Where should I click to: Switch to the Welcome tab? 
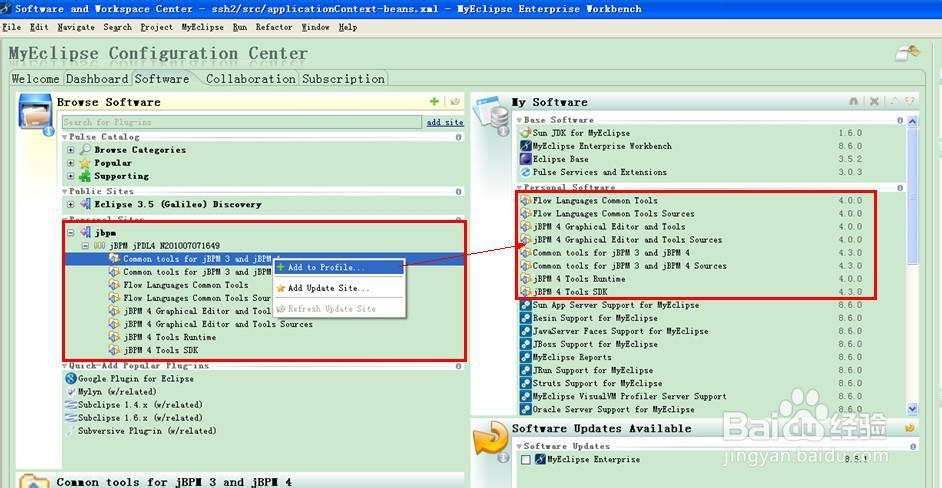coord(35,79)
